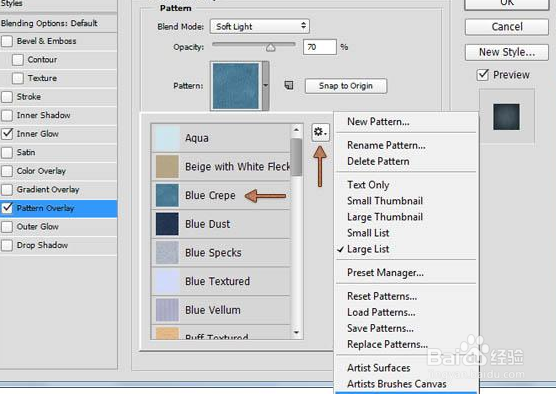The height and width of the screenshot is (394, 556).
Task: Click the New Style... button
Action: 507,52
